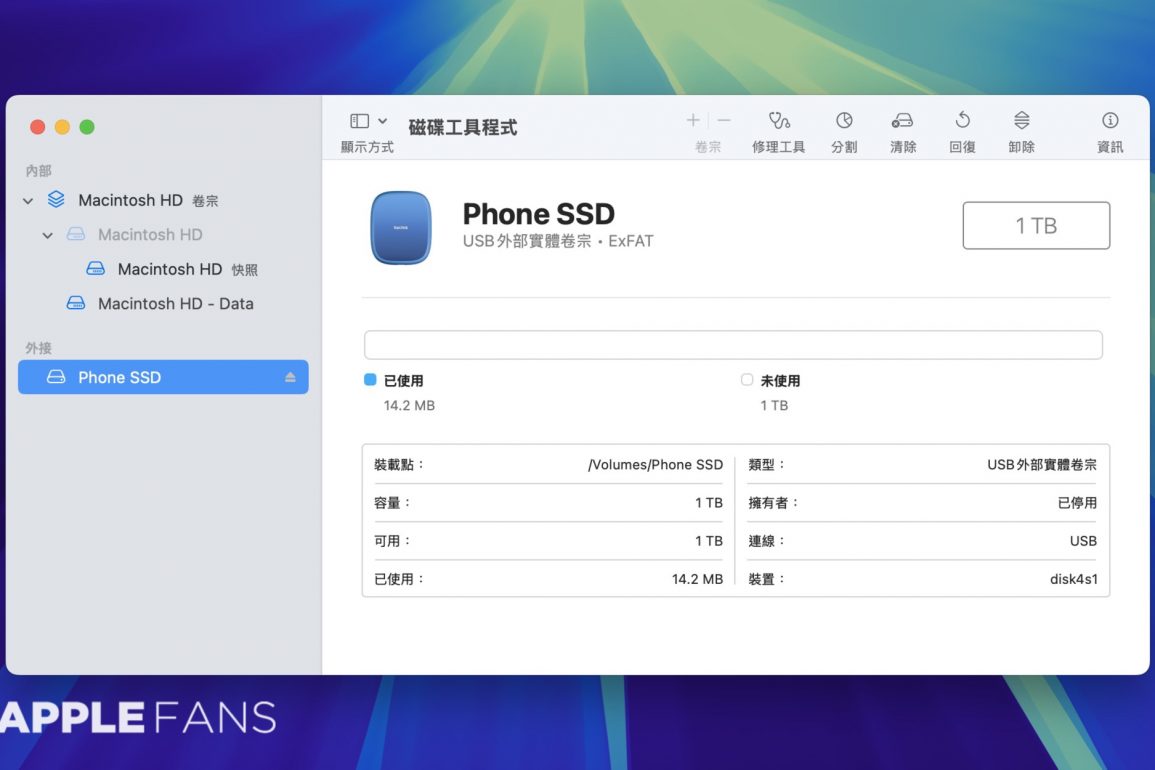Click the disk usage bar
This screenshot has height=770, width=1155.
[733, 345]
